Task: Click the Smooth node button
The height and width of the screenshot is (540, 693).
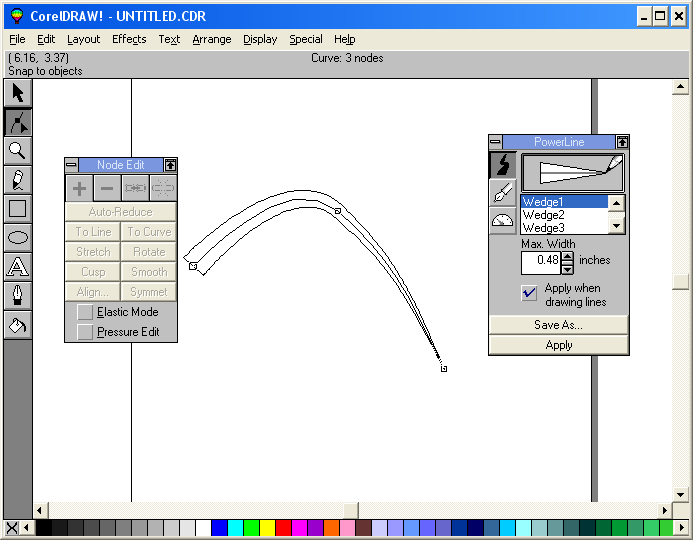Action: pyautogui.click(x=149, y=272)
